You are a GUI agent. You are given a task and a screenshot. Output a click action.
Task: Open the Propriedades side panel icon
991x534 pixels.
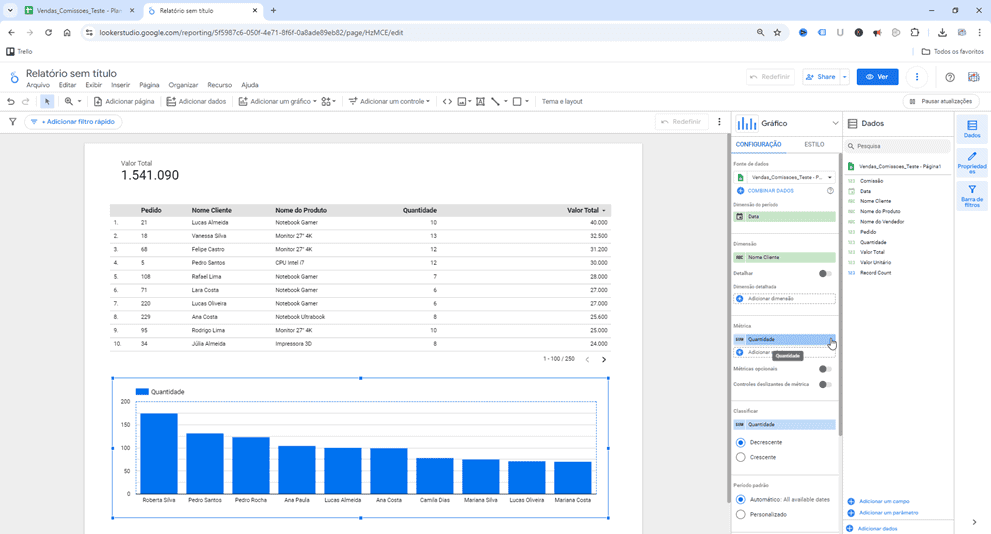[x=971, y=162]
